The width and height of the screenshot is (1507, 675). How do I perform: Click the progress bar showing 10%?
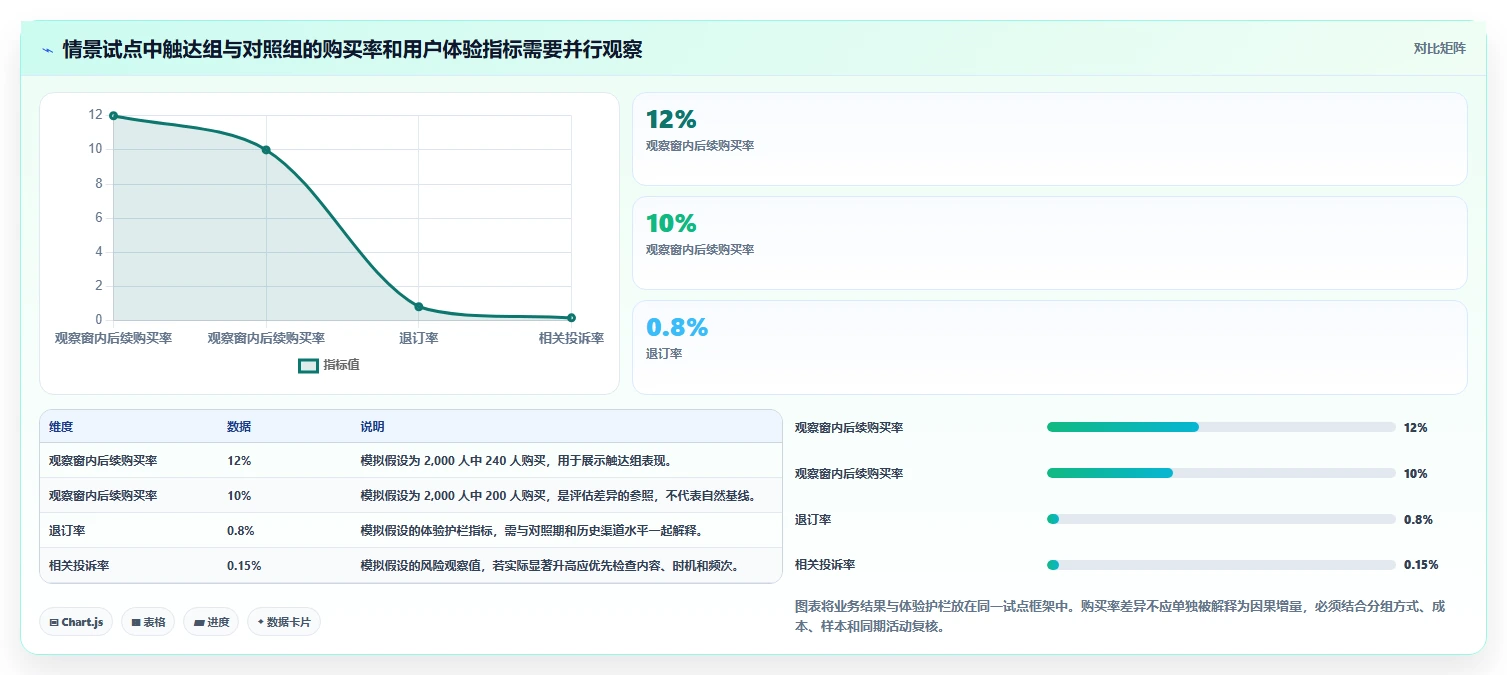(1221, 473)
